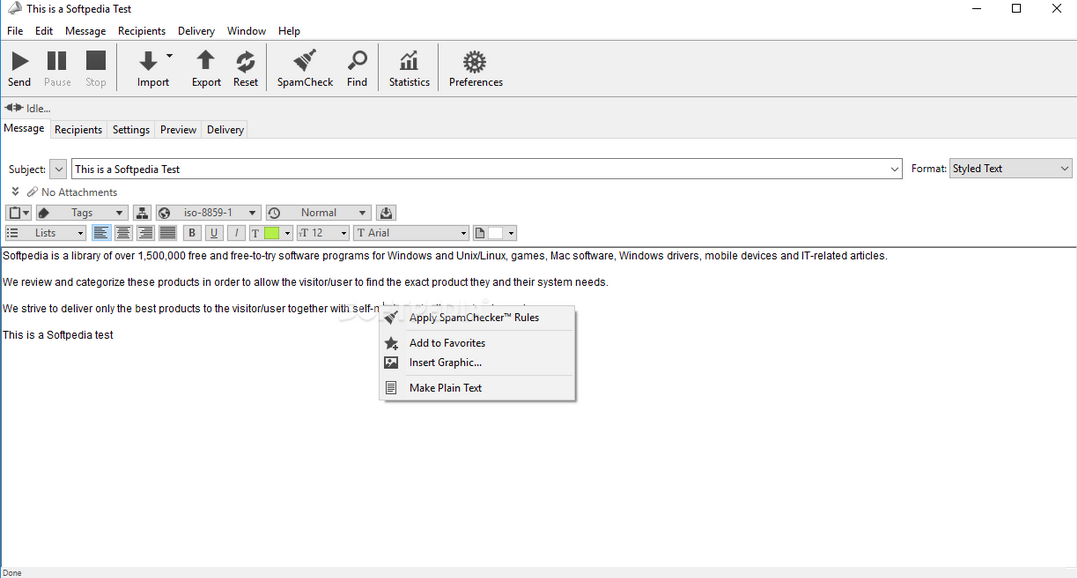Open the Format Styled Text combo box
The image size is (1077, 578).
[x=1010, y=169]
